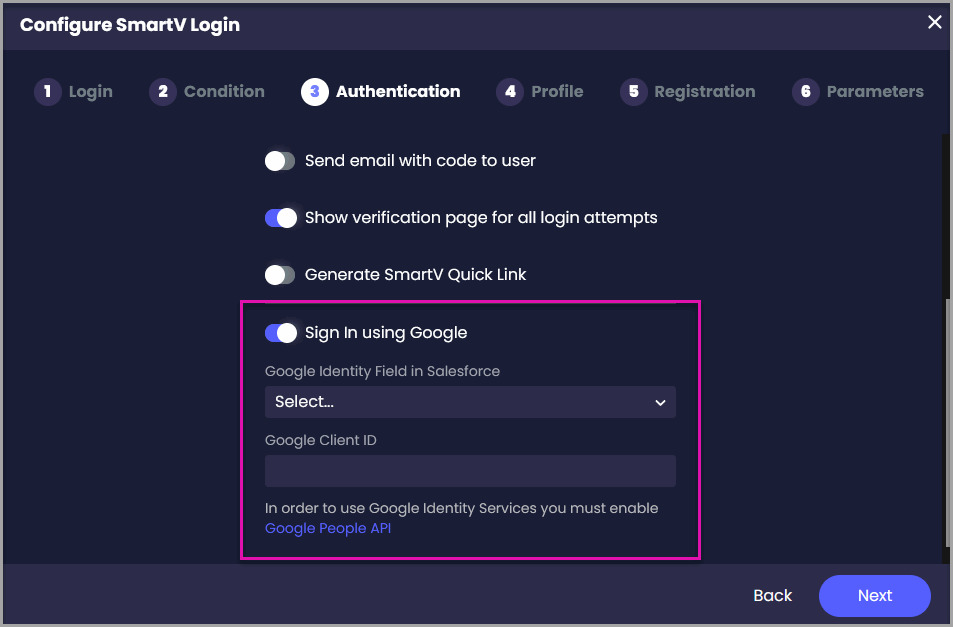Close the Configure SmartV Login dialog
Viewport: 953px width, 627px height.
(934, 22)
